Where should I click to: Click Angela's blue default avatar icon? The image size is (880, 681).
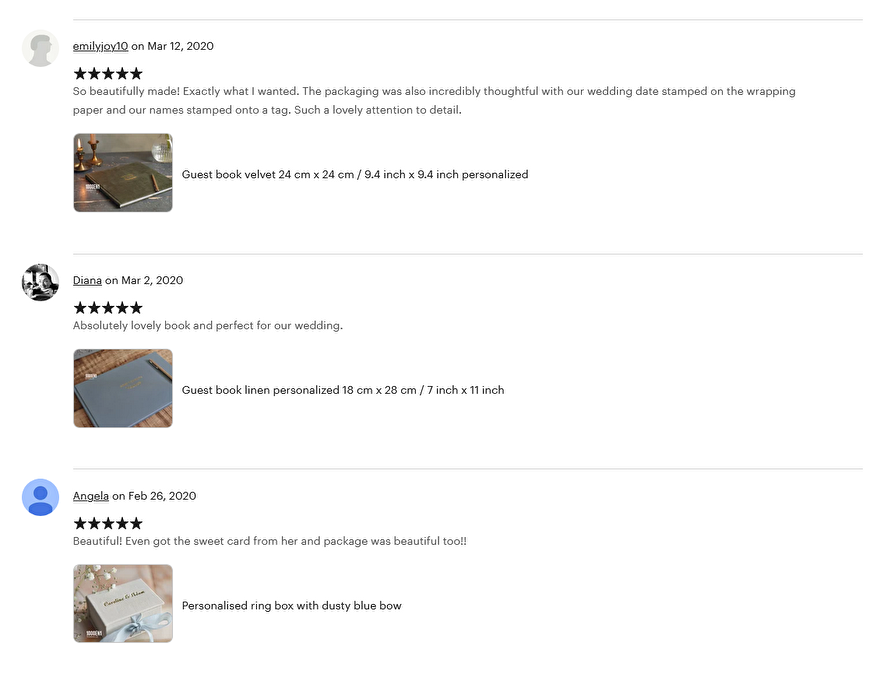tap(40, 497)
